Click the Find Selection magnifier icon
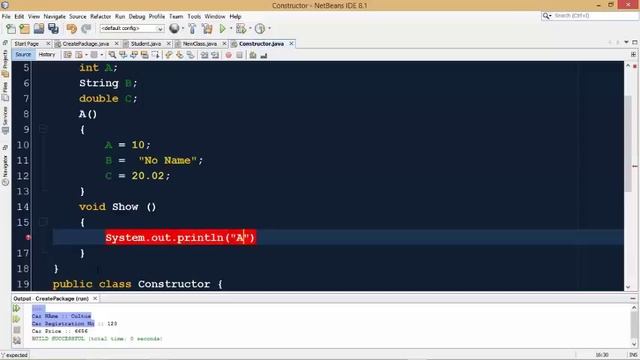This screenshot has height=360, width=640. coord(112,55)
